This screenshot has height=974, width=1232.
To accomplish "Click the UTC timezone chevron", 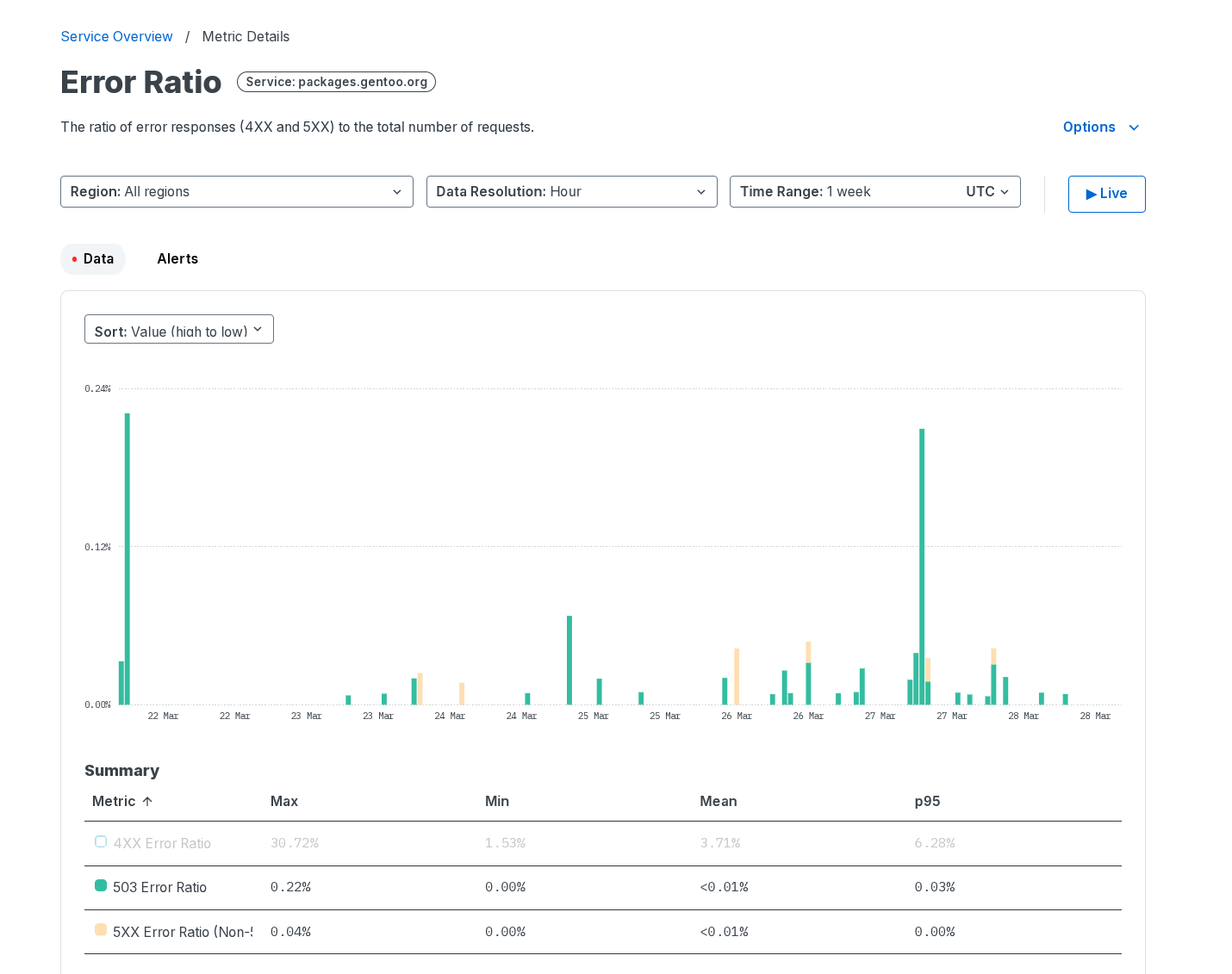I will (x=1005, y=192).
